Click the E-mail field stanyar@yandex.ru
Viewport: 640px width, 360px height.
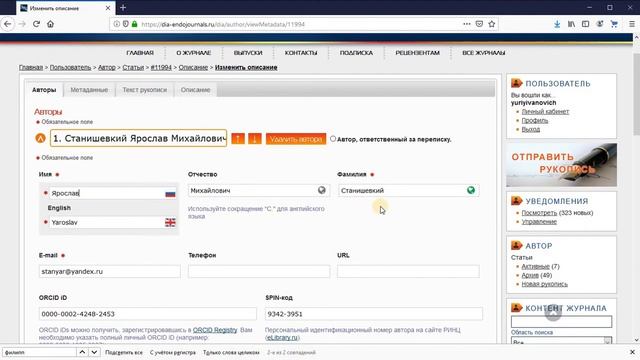pyautogui.click(x=109, y=271)
